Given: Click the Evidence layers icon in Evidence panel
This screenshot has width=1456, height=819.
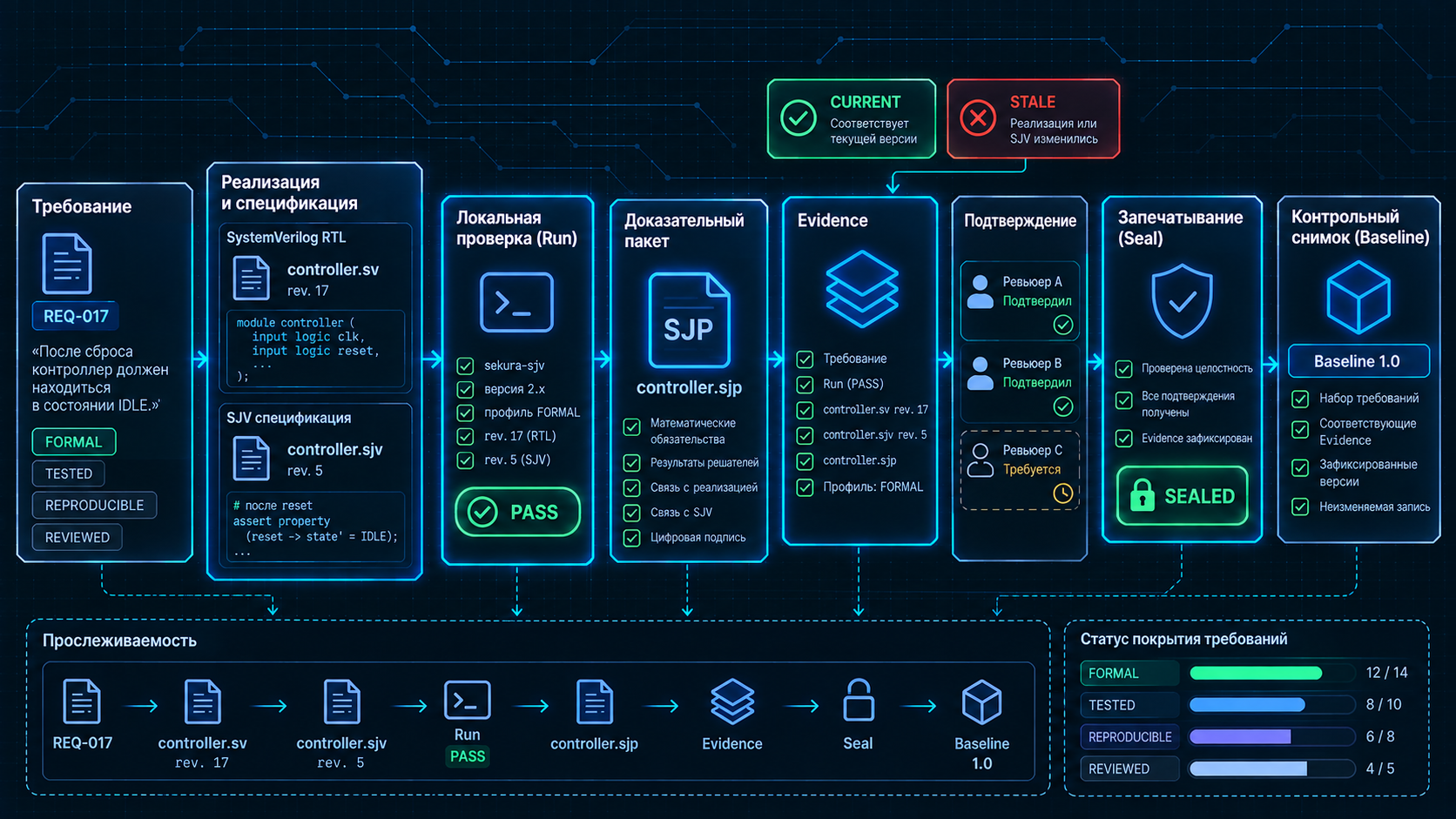Looking at the screenshot, I should pyautogui.click(x=861, y=289).
